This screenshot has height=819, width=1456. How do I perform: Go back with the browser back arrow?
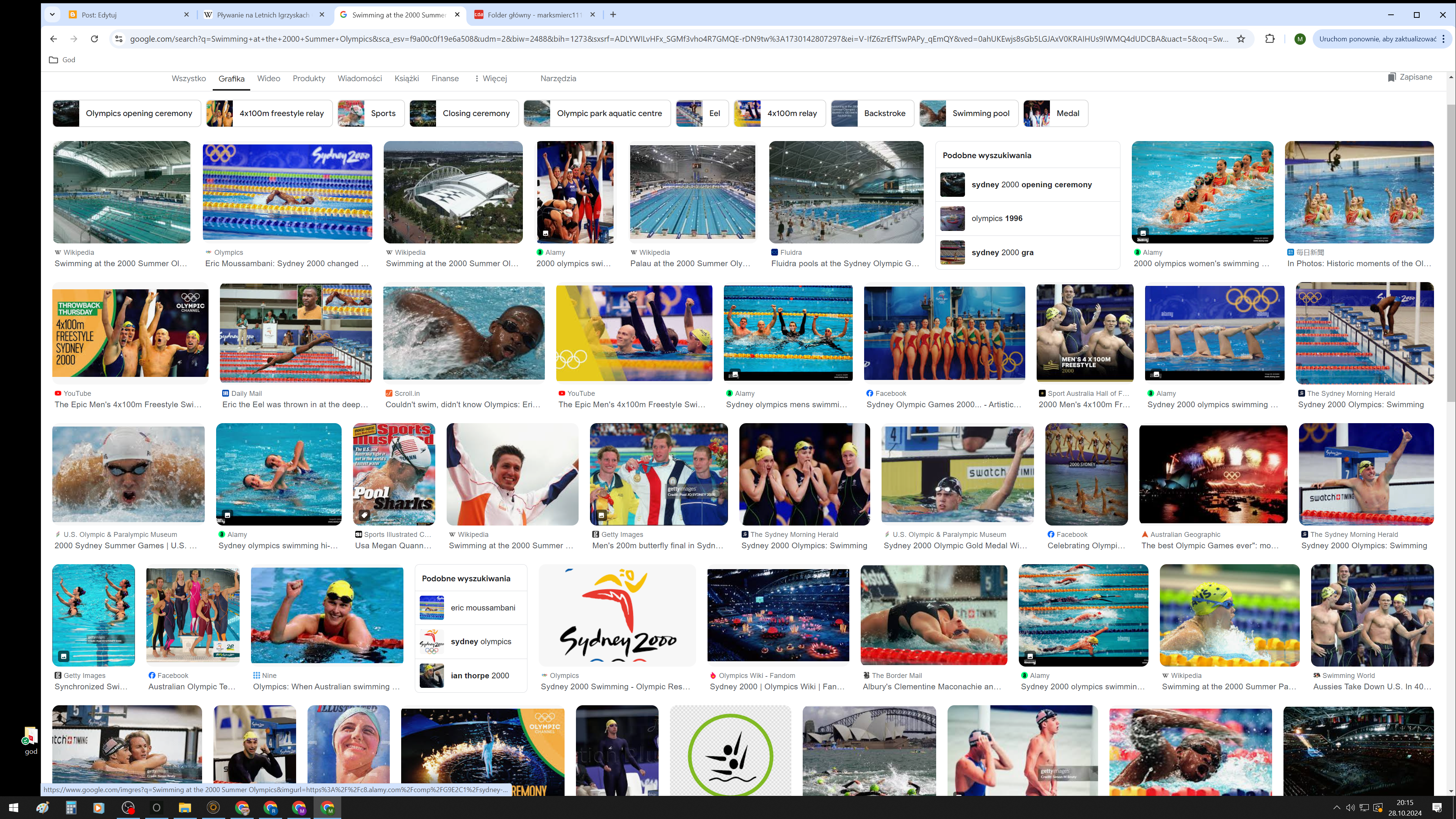[53, 39]
